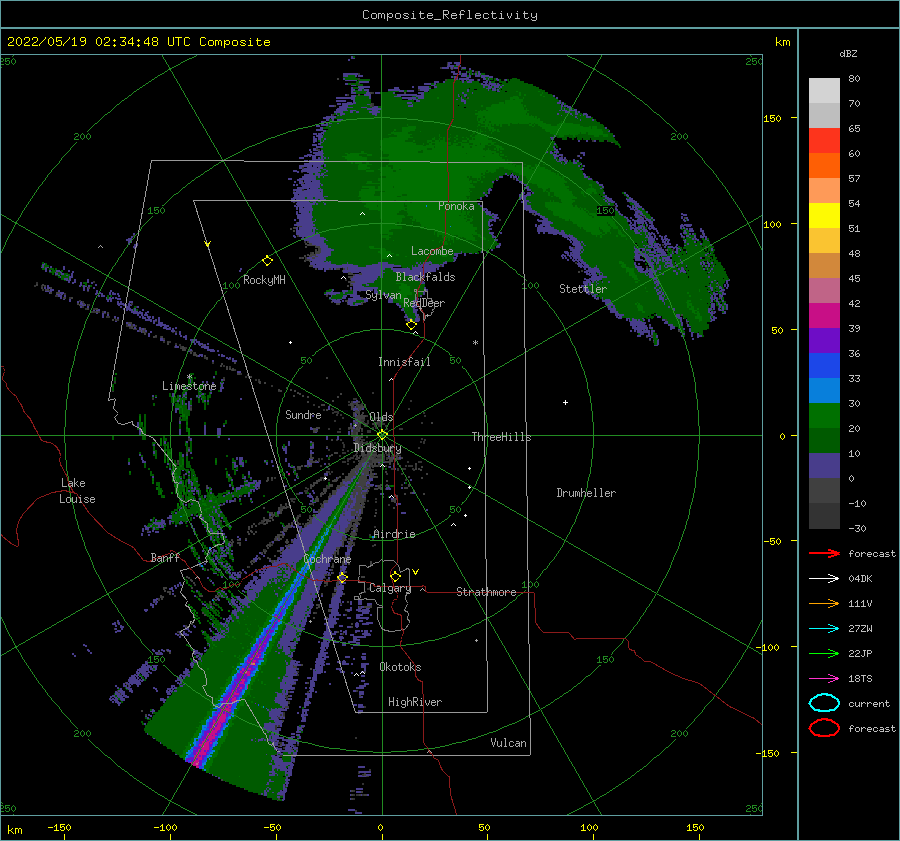This screenshot has height=841, width=900.
Task: Pick the light gray 70-80 dBZ swatch
Action: (x=824, y=91)
